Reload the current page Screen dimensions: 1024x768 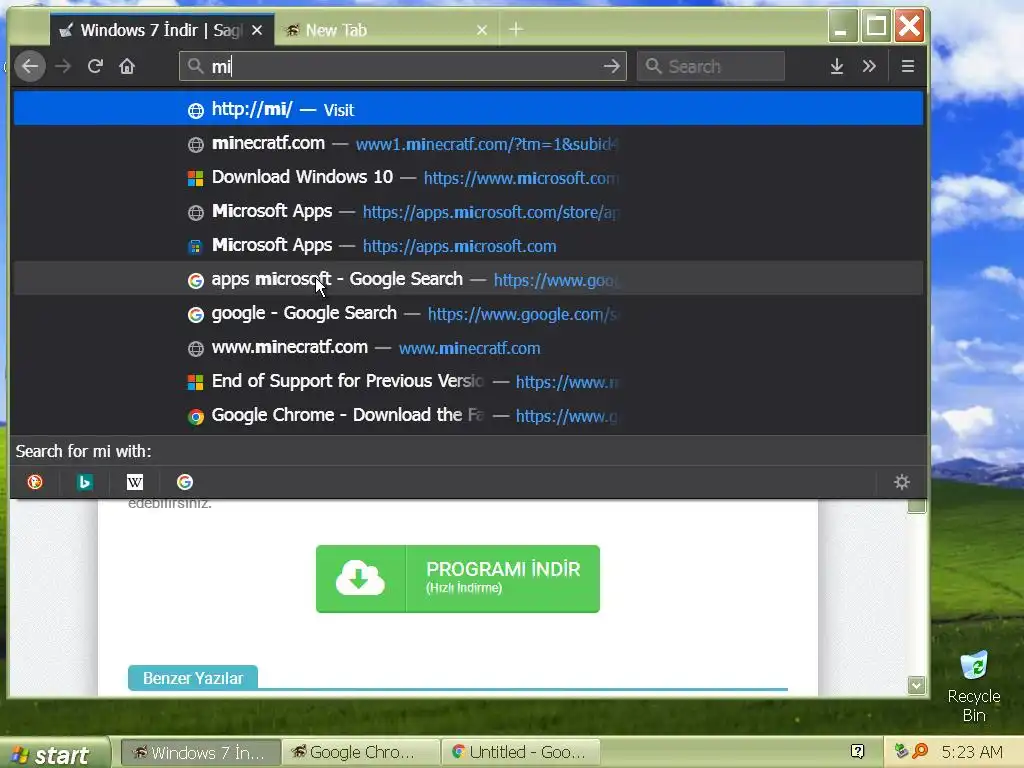point(95,66)
